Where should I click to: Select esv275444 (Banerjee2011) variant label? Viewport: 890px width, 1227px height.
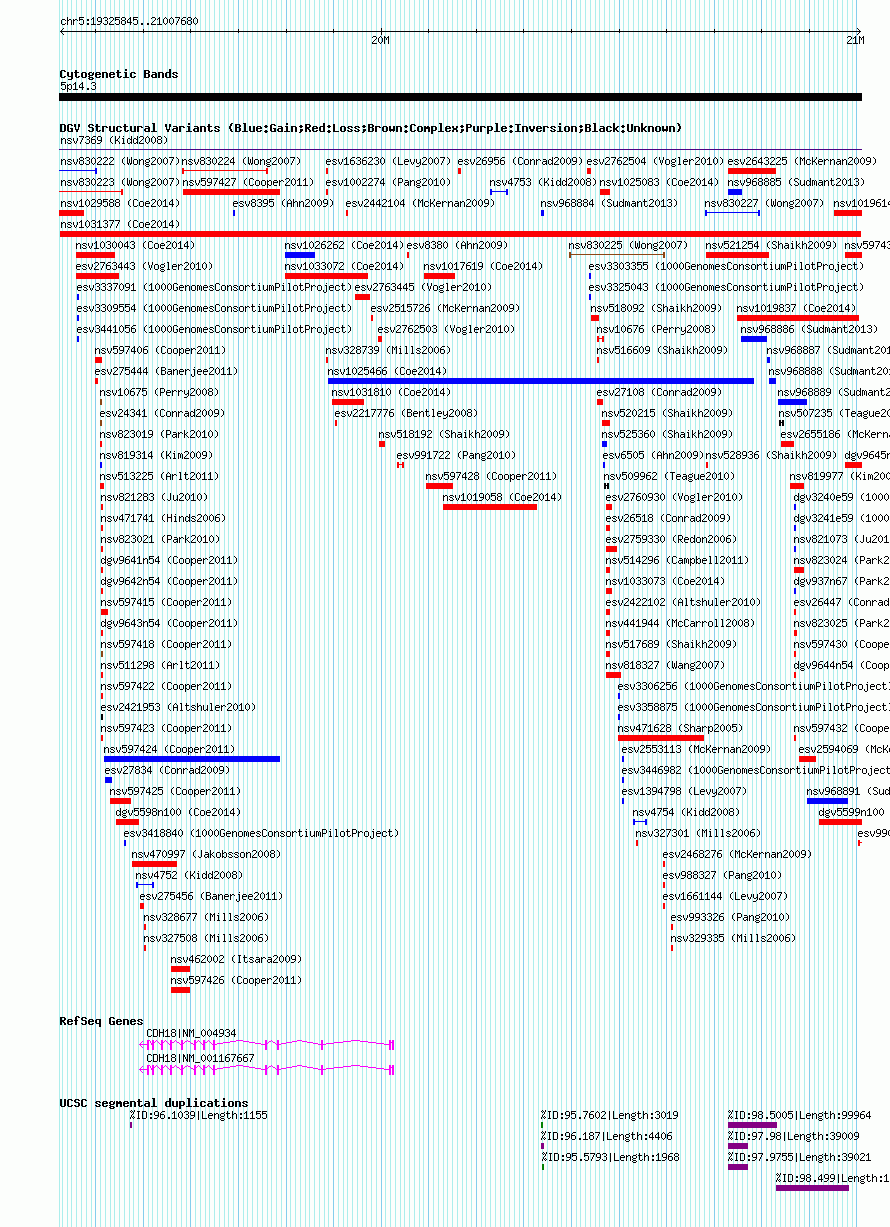[166, 371]
